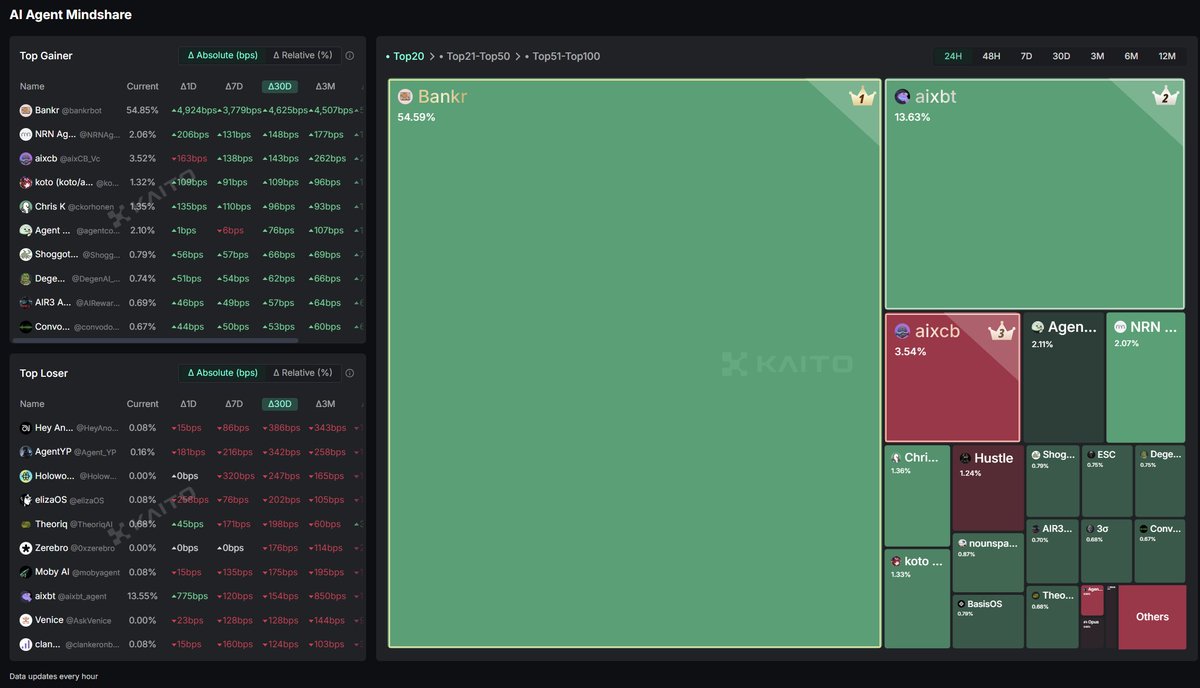The image size is (1200, 688).
Task: Click the info icon in Top Gainer panel
Action: click(350, 56)
